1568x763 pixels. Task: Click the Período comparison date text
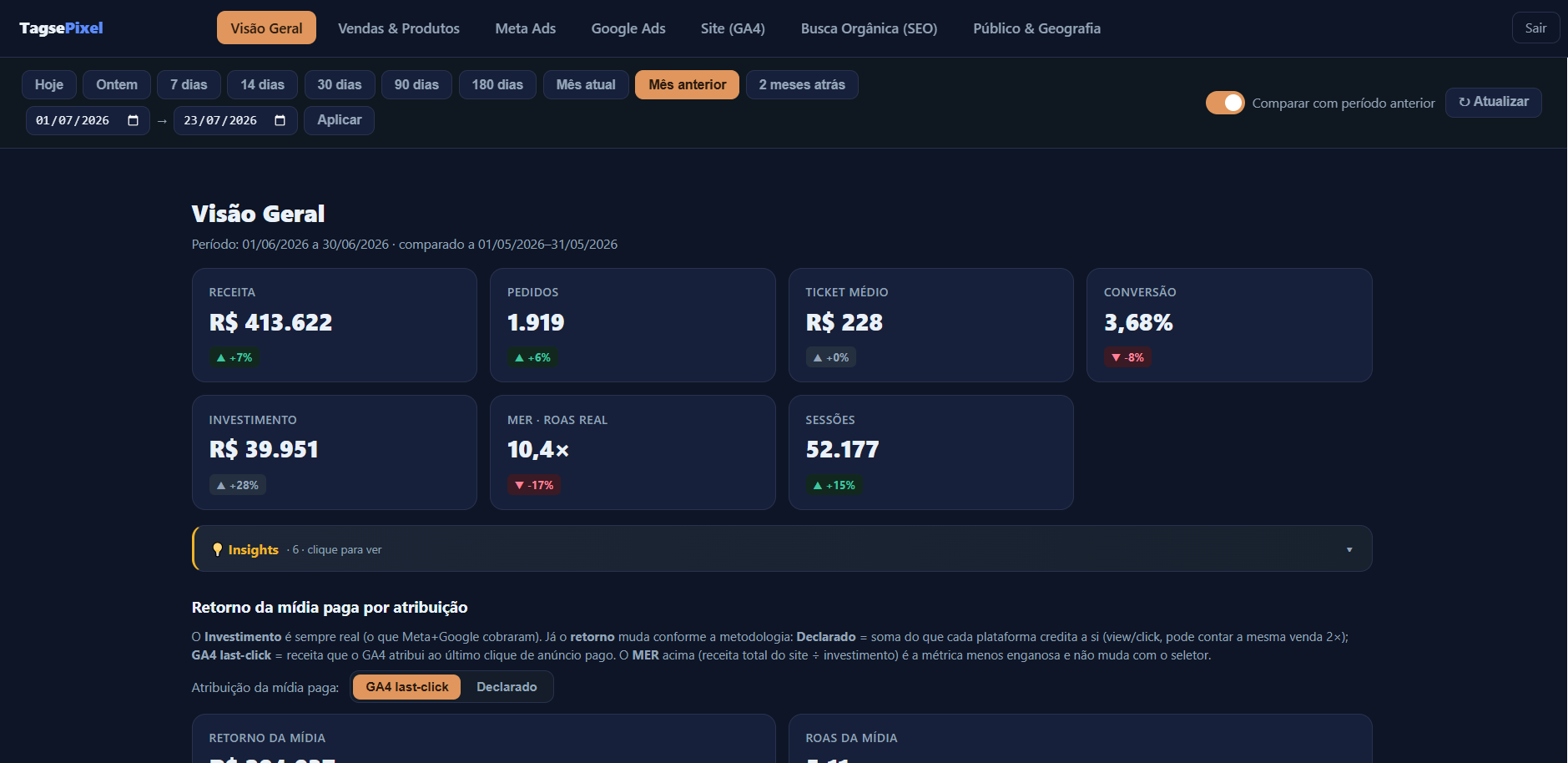click(405, 245)
